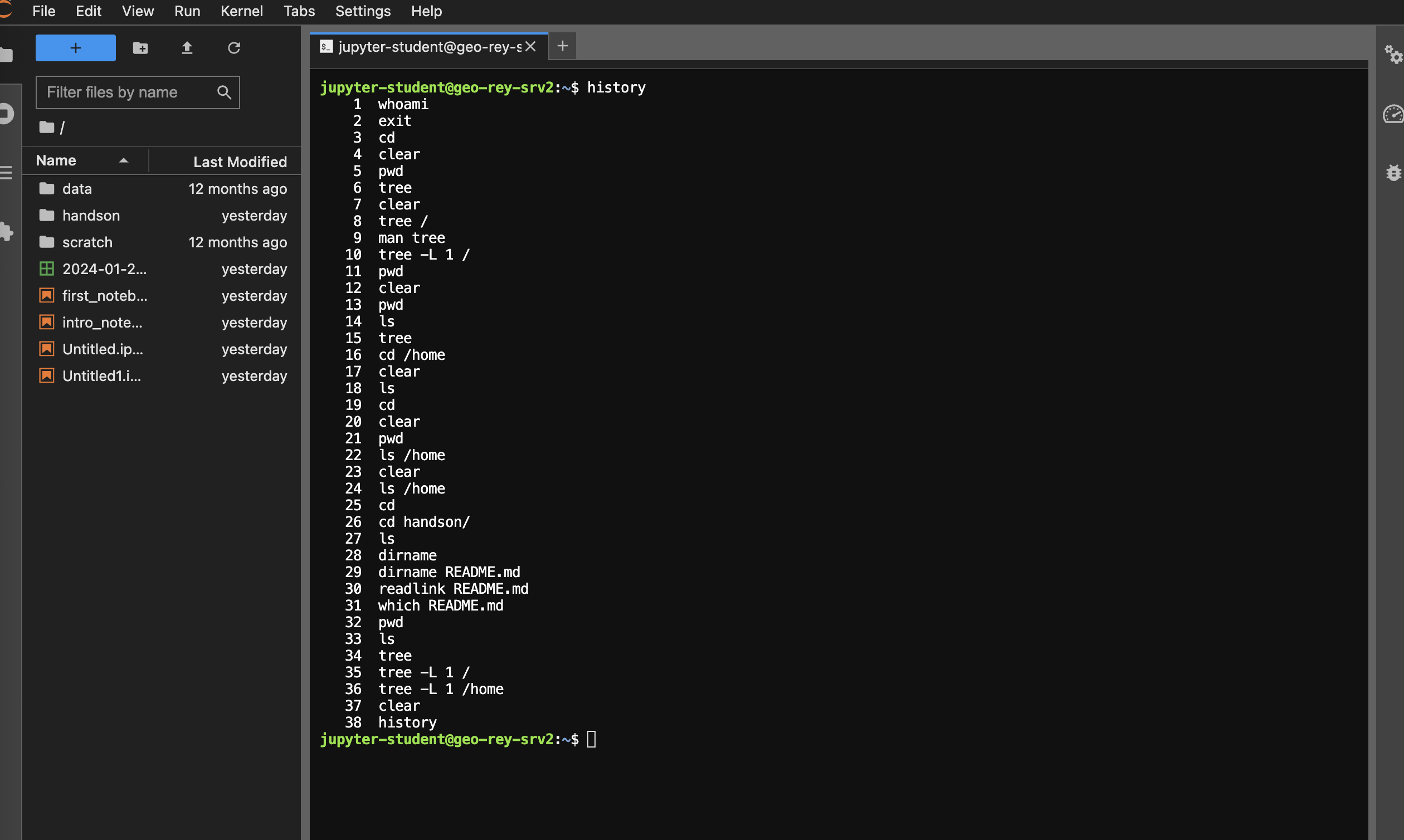1404x840 pixels.
Task: Sort files by Last Modified column
Action: (x=240, y=162)
